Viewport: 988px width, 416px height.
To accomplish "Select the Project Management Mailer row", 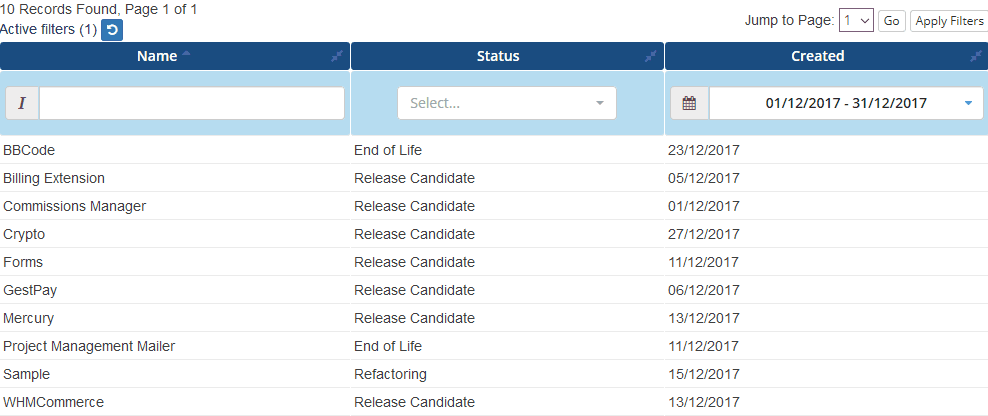I will [494, 346].
